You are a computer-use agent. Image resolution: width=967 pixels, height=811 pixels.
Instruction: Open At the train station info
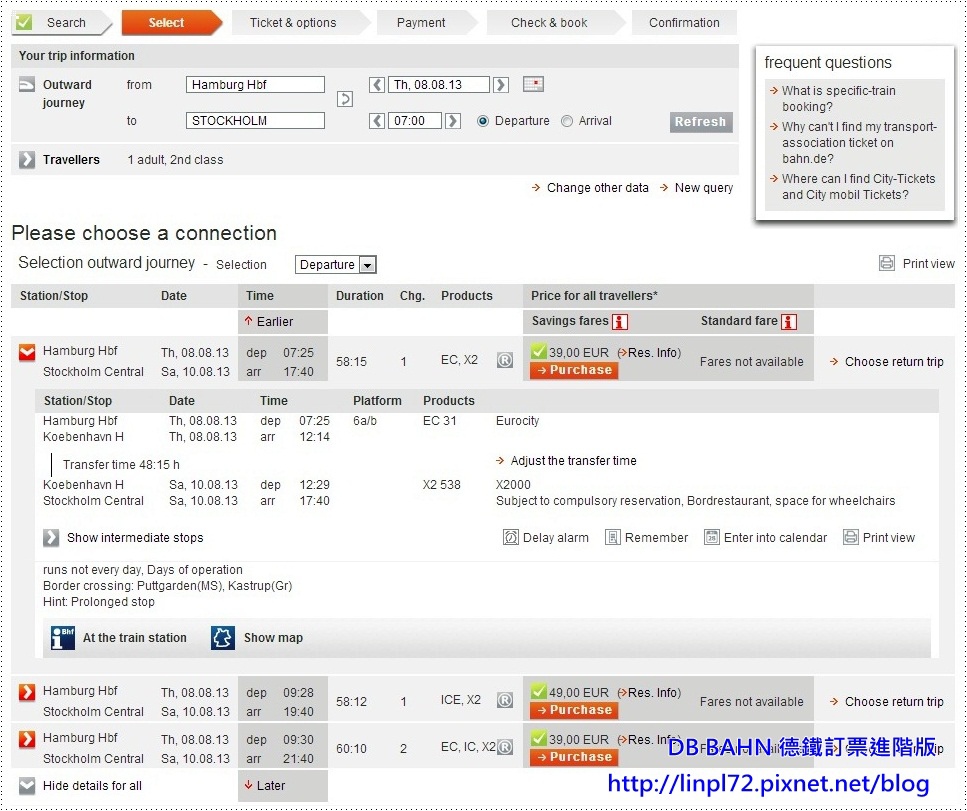point(119,638)
